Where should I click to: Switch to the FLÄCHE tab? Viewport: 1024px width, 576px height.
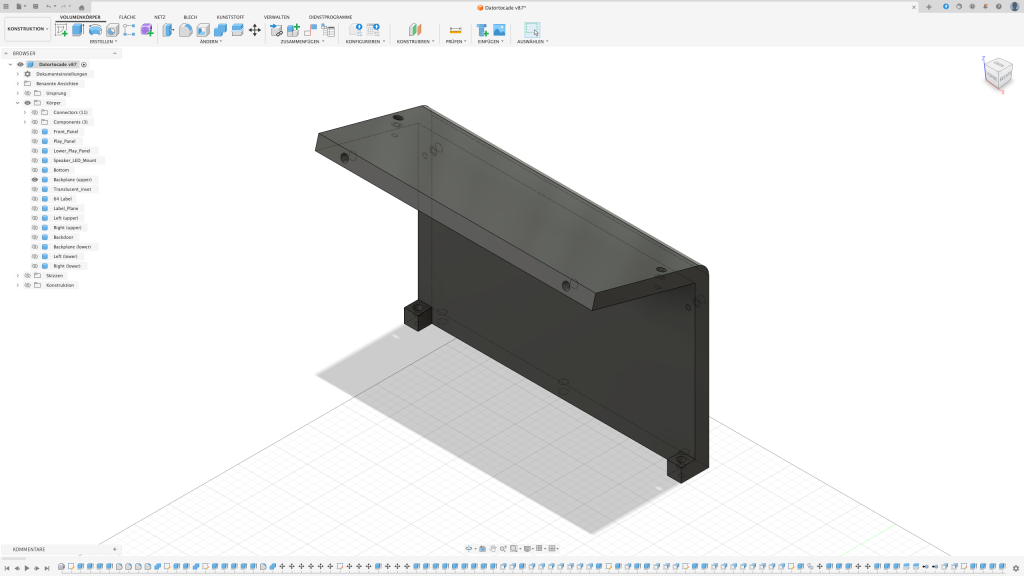coord(127,17)
